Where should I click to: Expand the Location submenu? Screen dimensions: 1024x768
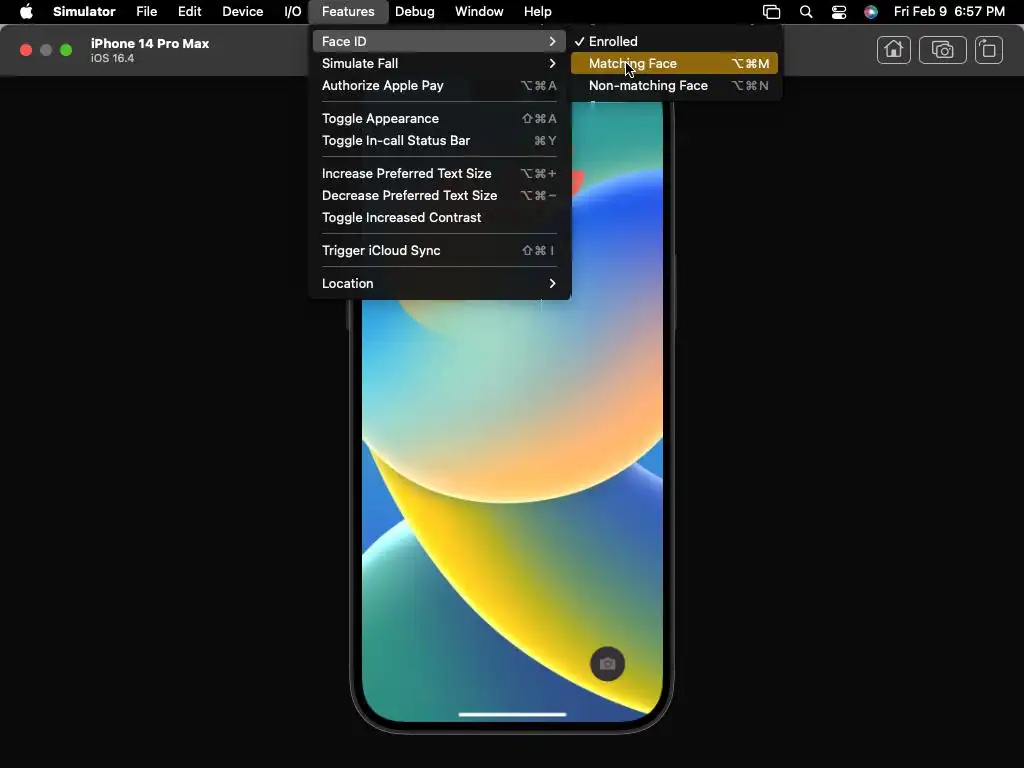[x=439, y=283]
